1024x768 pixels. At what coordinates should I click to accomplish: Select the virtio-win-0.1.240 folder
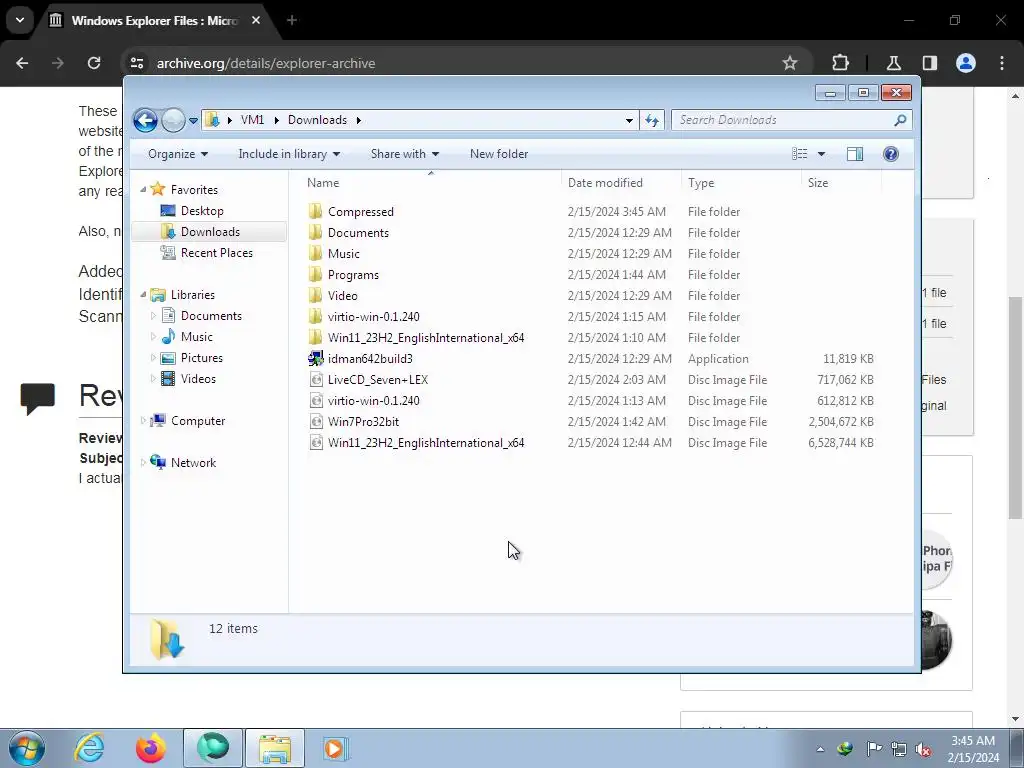[x=374, y=317]
